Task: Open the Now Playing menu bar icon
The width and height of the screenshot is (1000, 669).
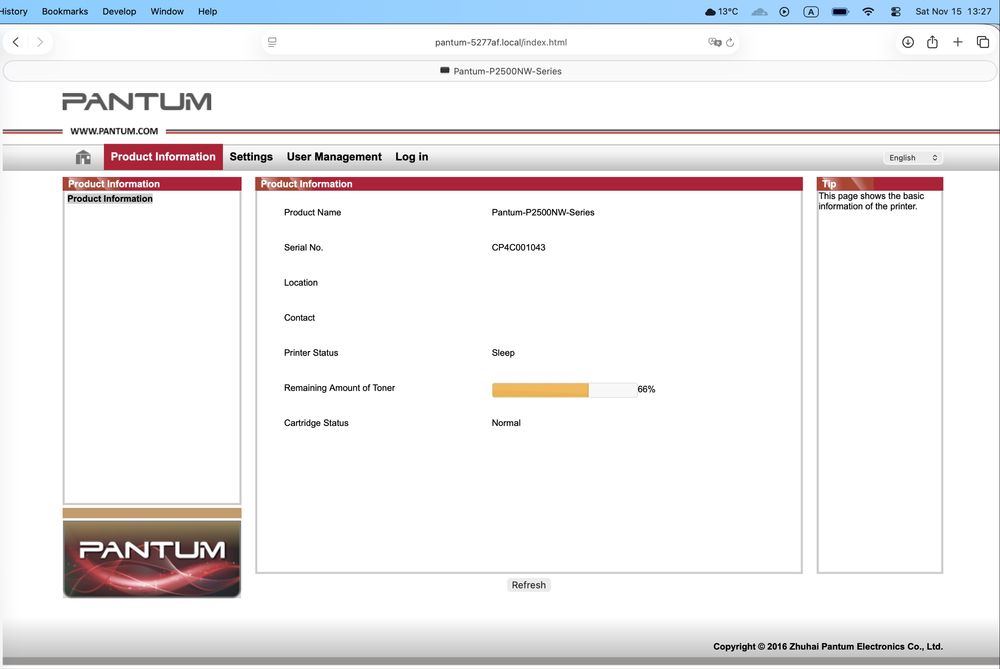Action: click(x=784, y=11)
